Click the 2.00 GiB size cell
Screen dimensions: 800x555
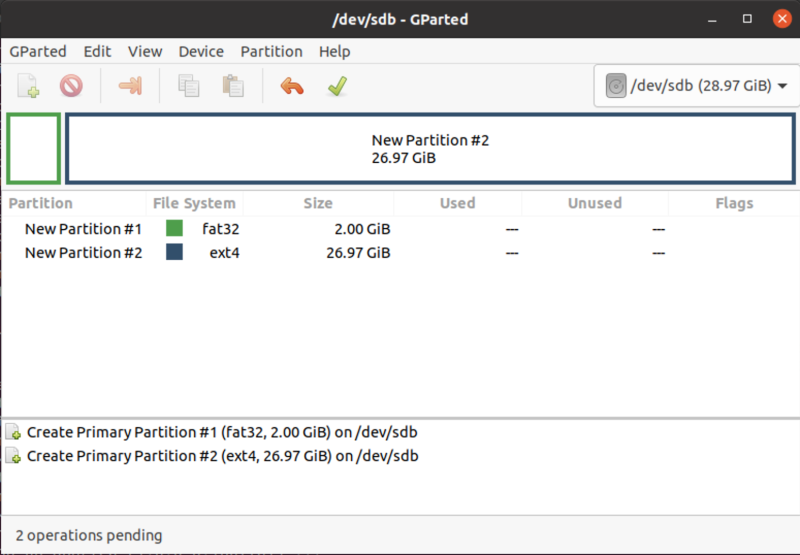(362, 229)
